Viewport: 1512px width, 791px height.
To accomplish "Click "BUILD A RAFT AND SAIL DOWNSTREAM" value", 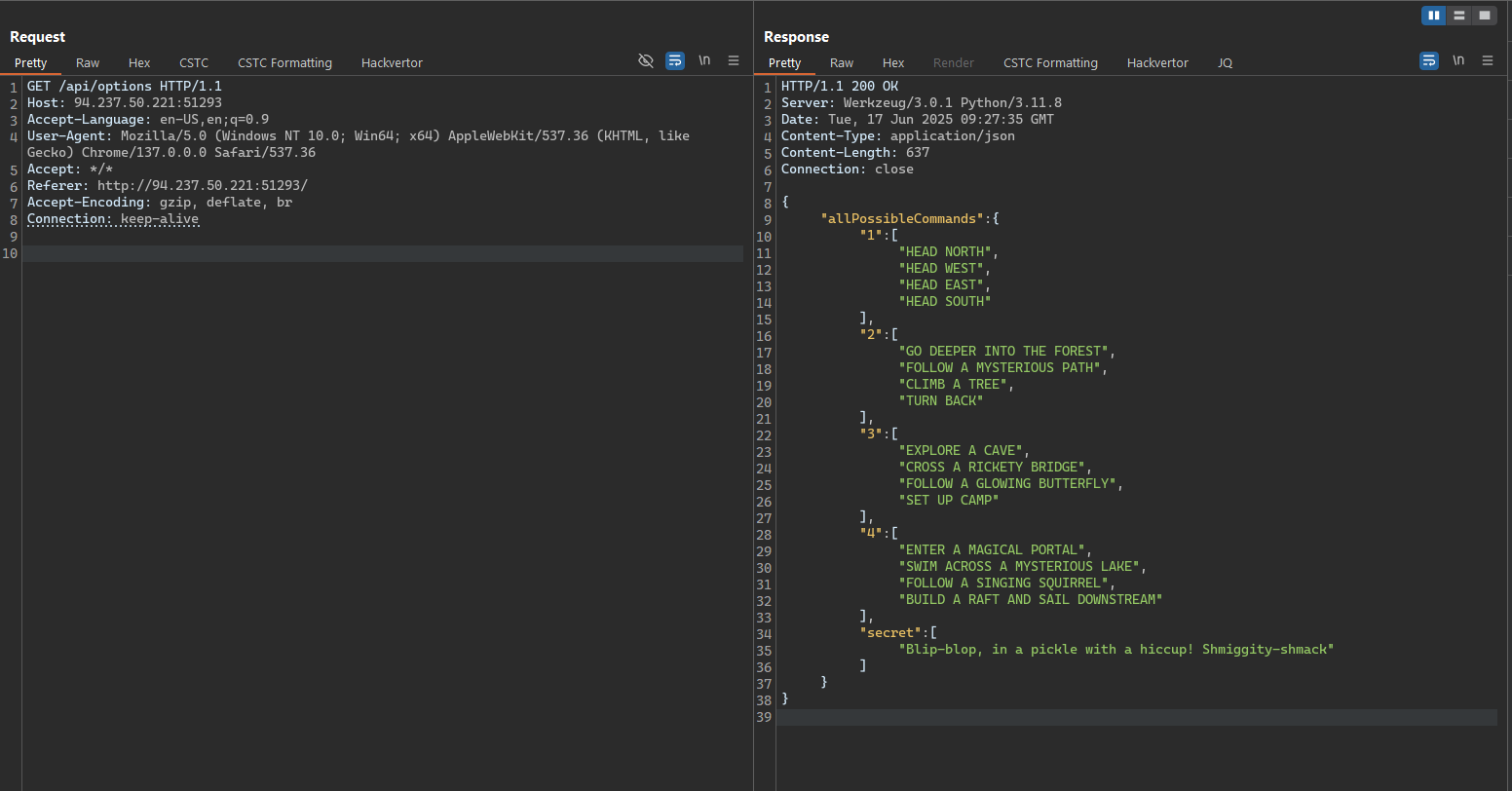I will (x=1031, y=600).
